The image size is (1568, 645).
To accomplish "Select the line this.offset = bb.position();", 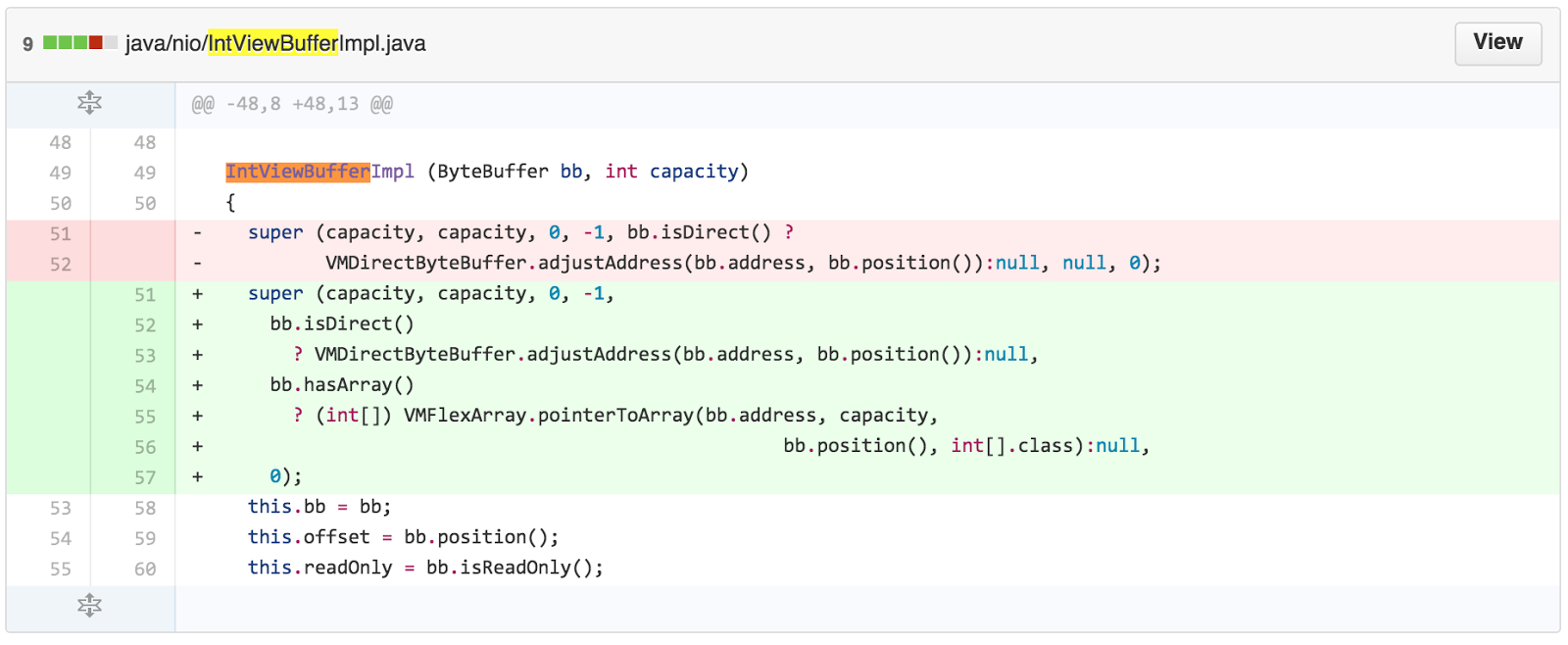I will point(403,537).
